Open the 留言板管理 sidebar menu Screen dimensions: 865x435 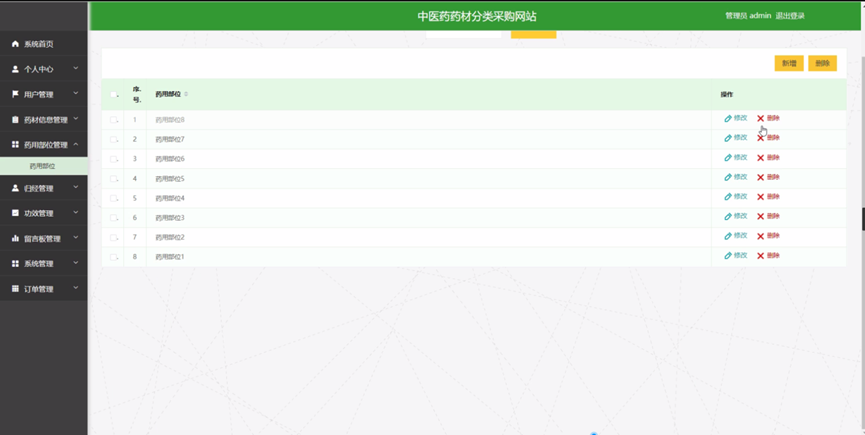(x=44, y=239)
